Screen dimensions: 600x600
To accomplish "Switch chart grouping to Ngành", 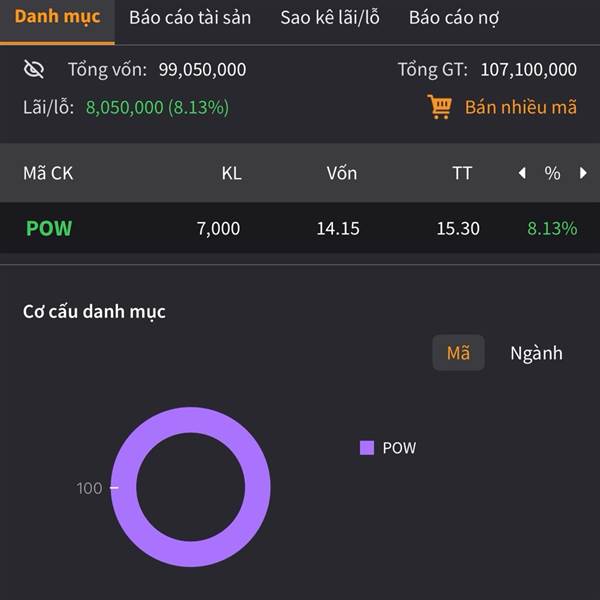I will (536, 353).
